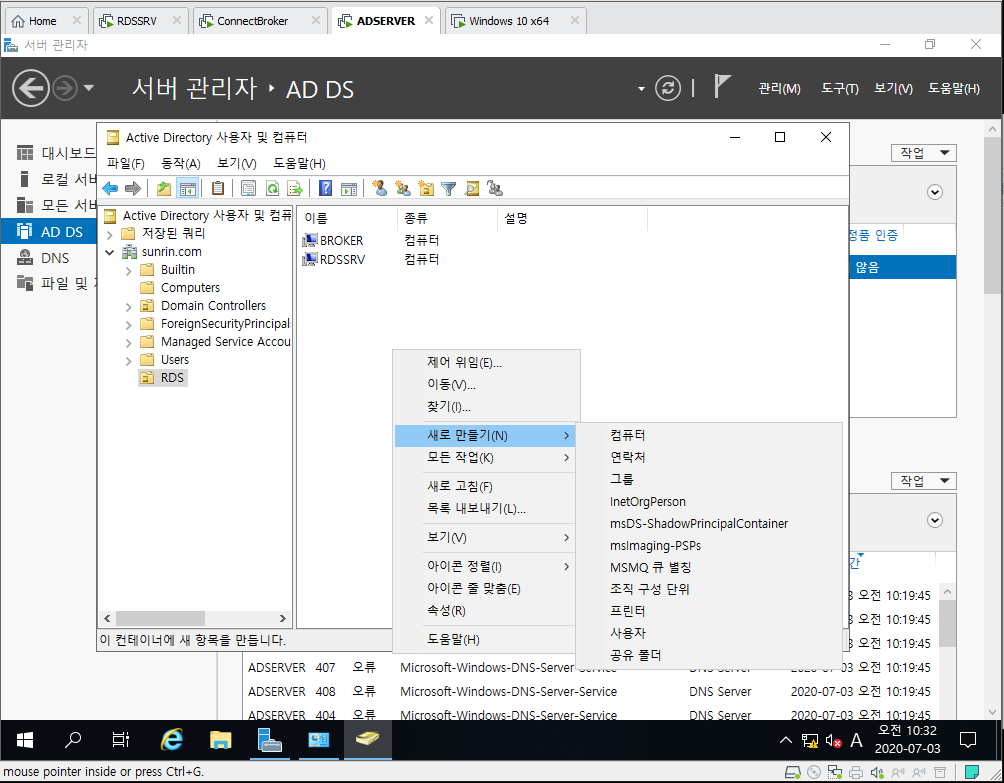Collapse the sunrin.com domain node
The width and height of the screenshot is (1004, 783).
[109, 252]
